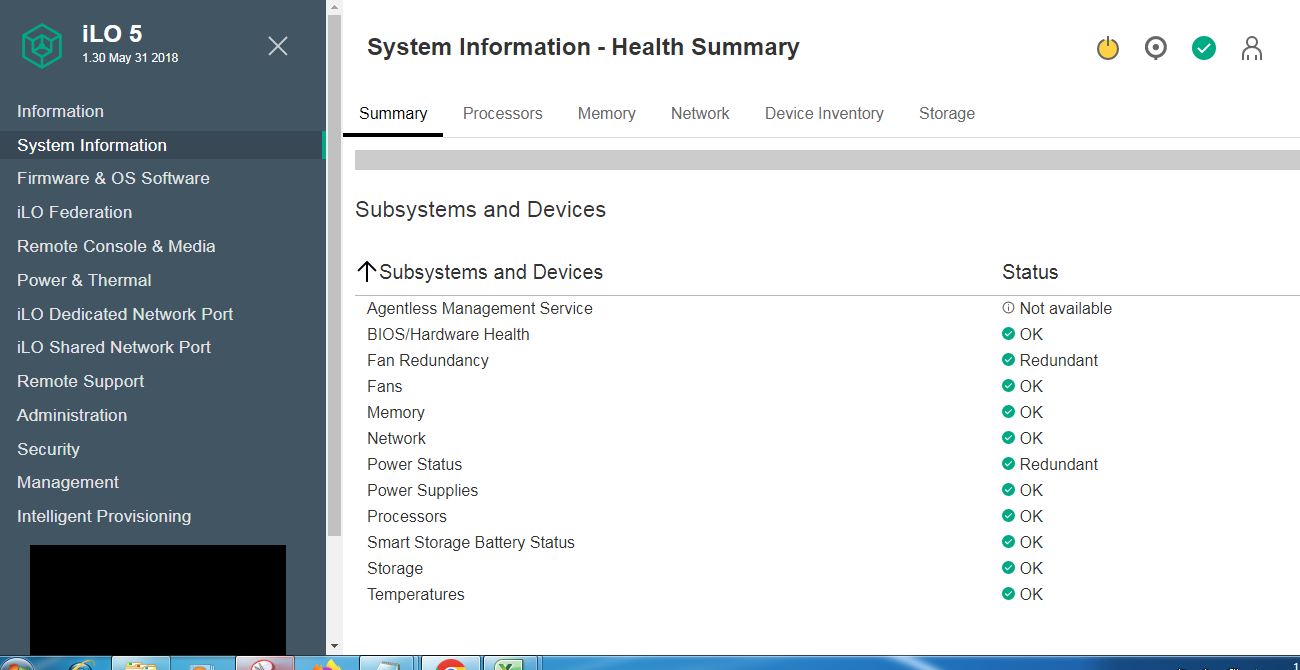1300x670 pixels.
Task: Switch to the Processors tab
Action: (503, 113)
